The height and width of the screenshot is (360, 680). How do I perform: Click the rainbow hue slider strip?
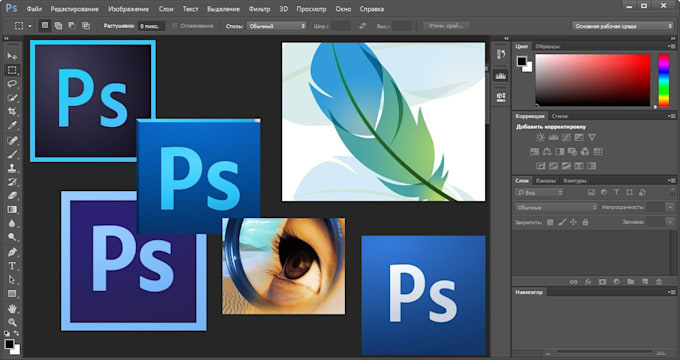coord(664,80)
